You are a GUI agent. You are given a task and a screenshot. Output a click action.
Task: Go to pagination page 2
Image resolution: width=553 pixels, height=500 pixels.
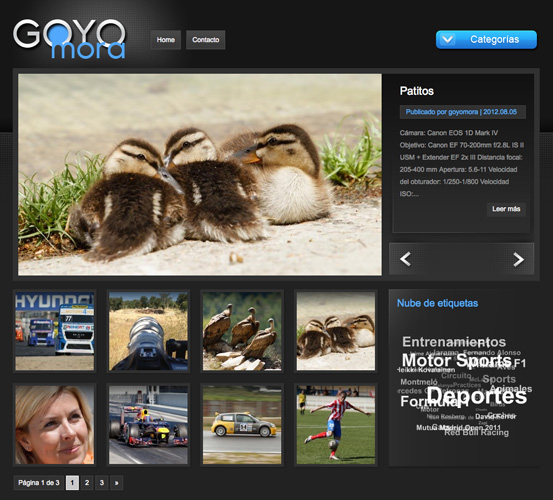87,483
